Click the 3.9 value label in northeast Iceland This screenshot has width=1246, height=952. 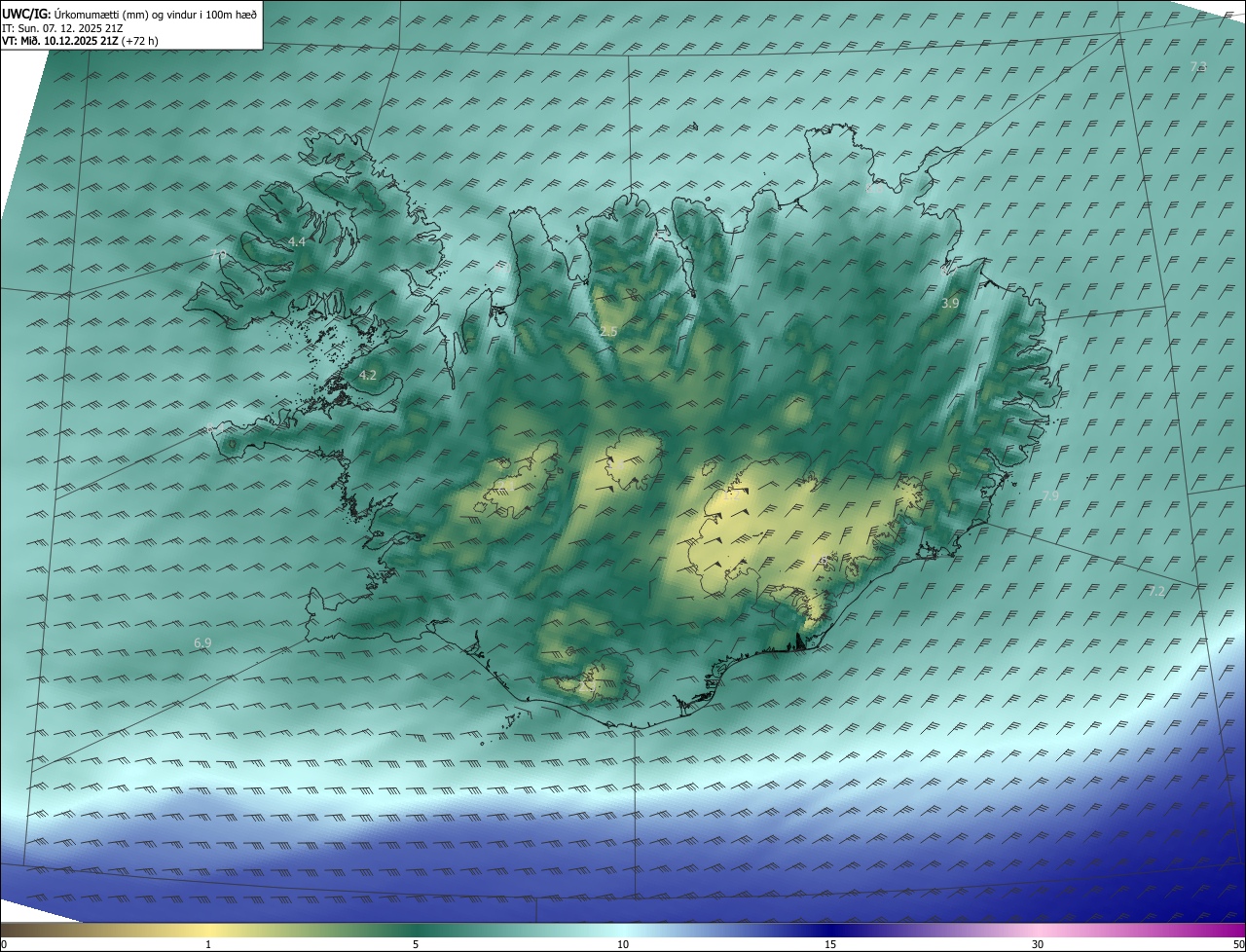click(950, 303)
